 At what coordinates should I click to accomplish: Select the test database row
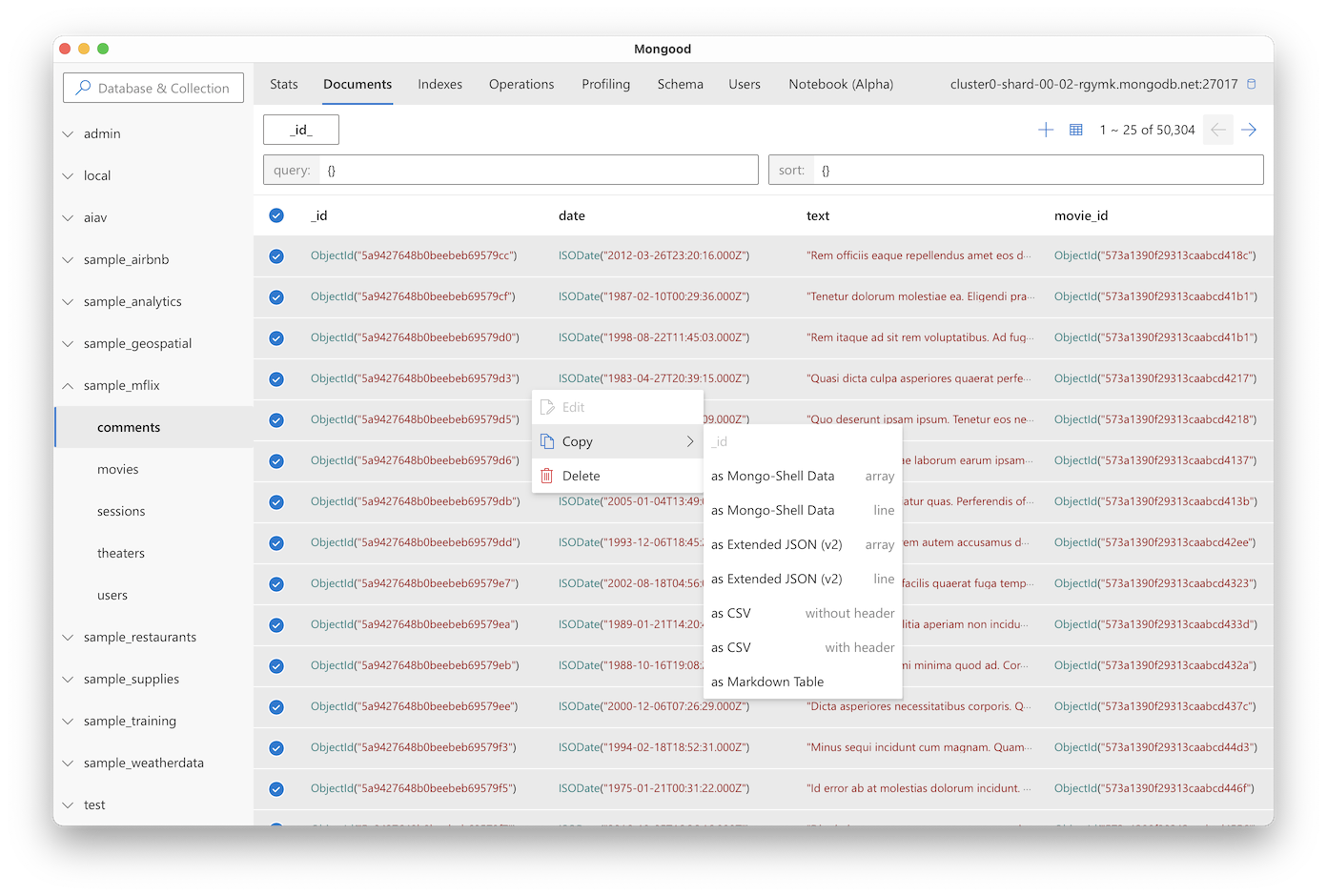point(154,804)
